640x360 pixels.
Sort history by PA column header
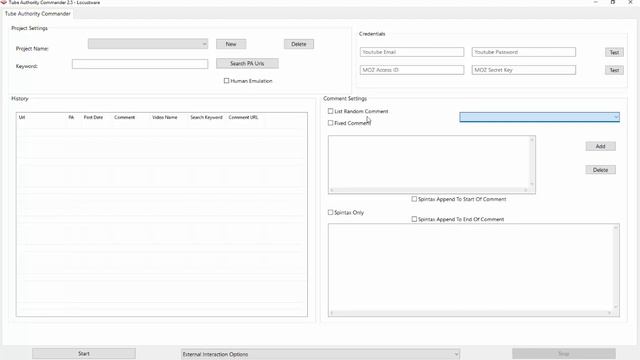pos(71,117)
